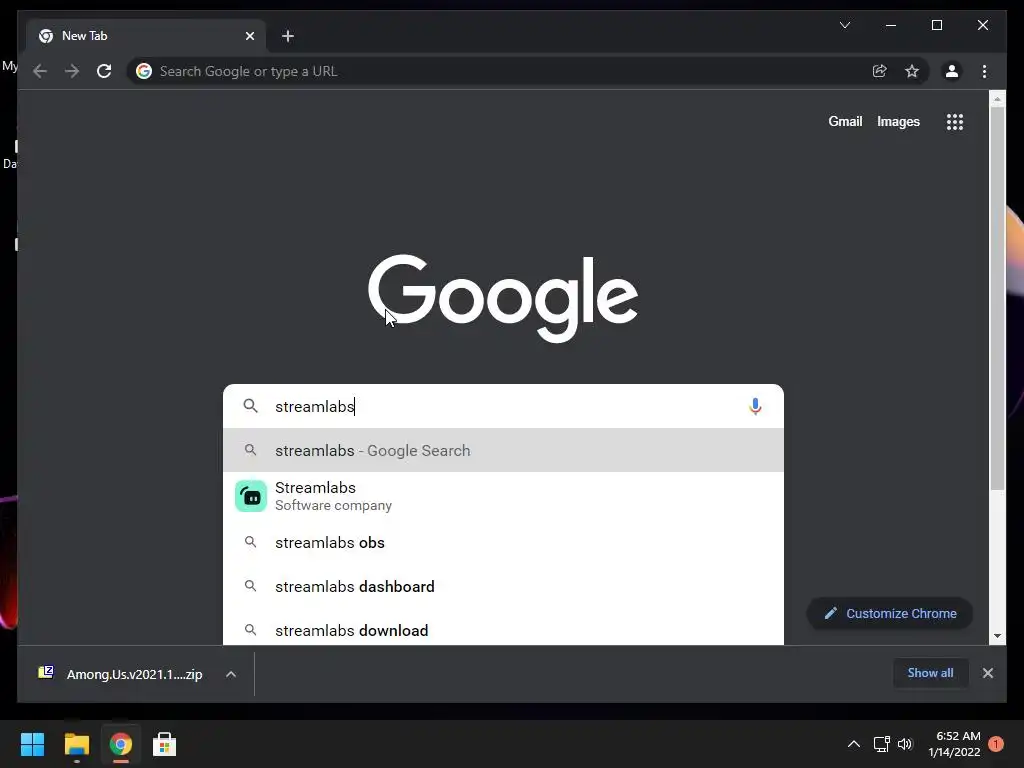Click Customize Chrome button
Screen dimensions: 1024x768
(889, 613)
